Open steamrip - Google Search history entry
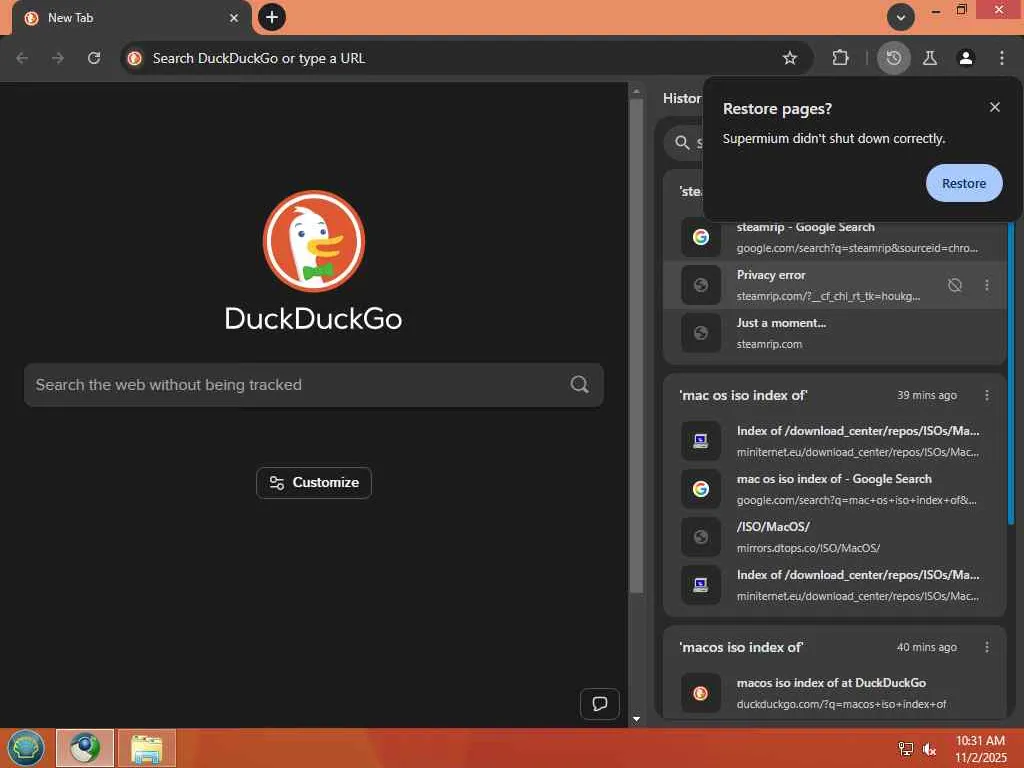Viewport: 1024px width, 768px height. point(835,237)
